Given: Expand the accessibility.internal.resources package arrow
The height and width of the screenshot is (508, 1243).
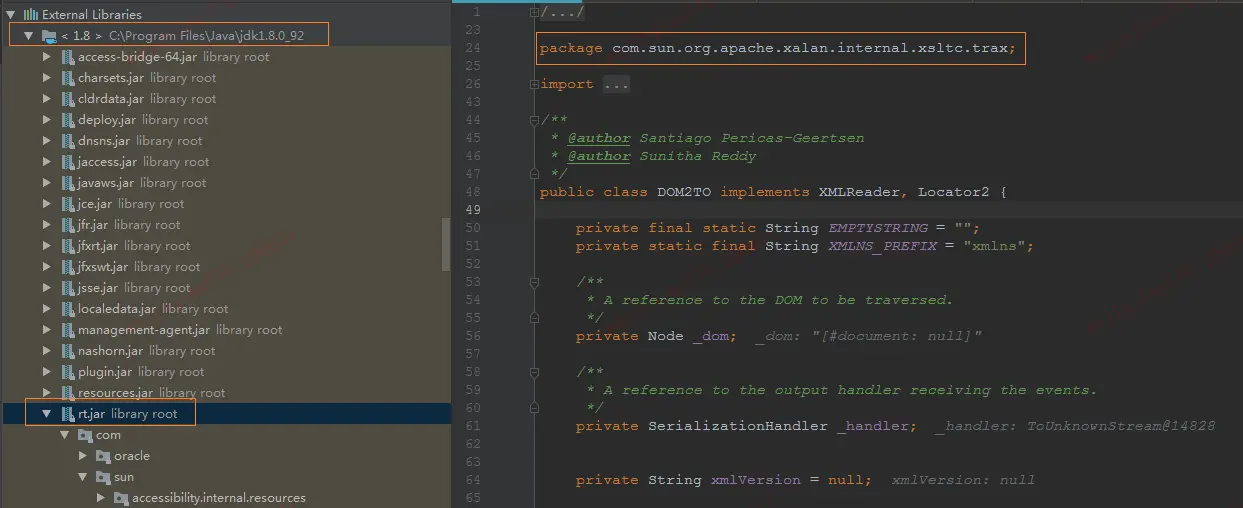Looking at the screenshot, I should coord(101,498).
